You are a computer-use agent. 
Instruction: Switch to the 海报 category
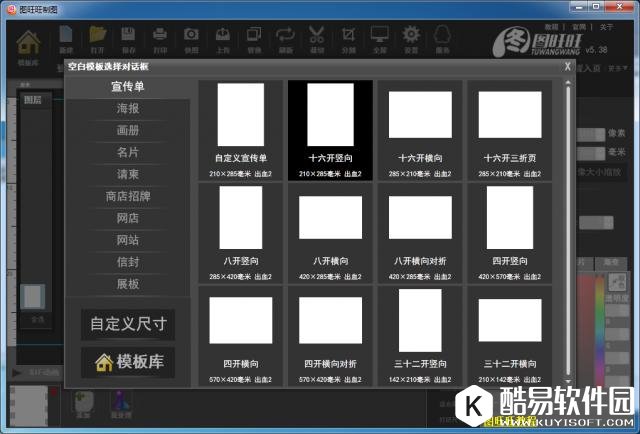pos(128,108)
